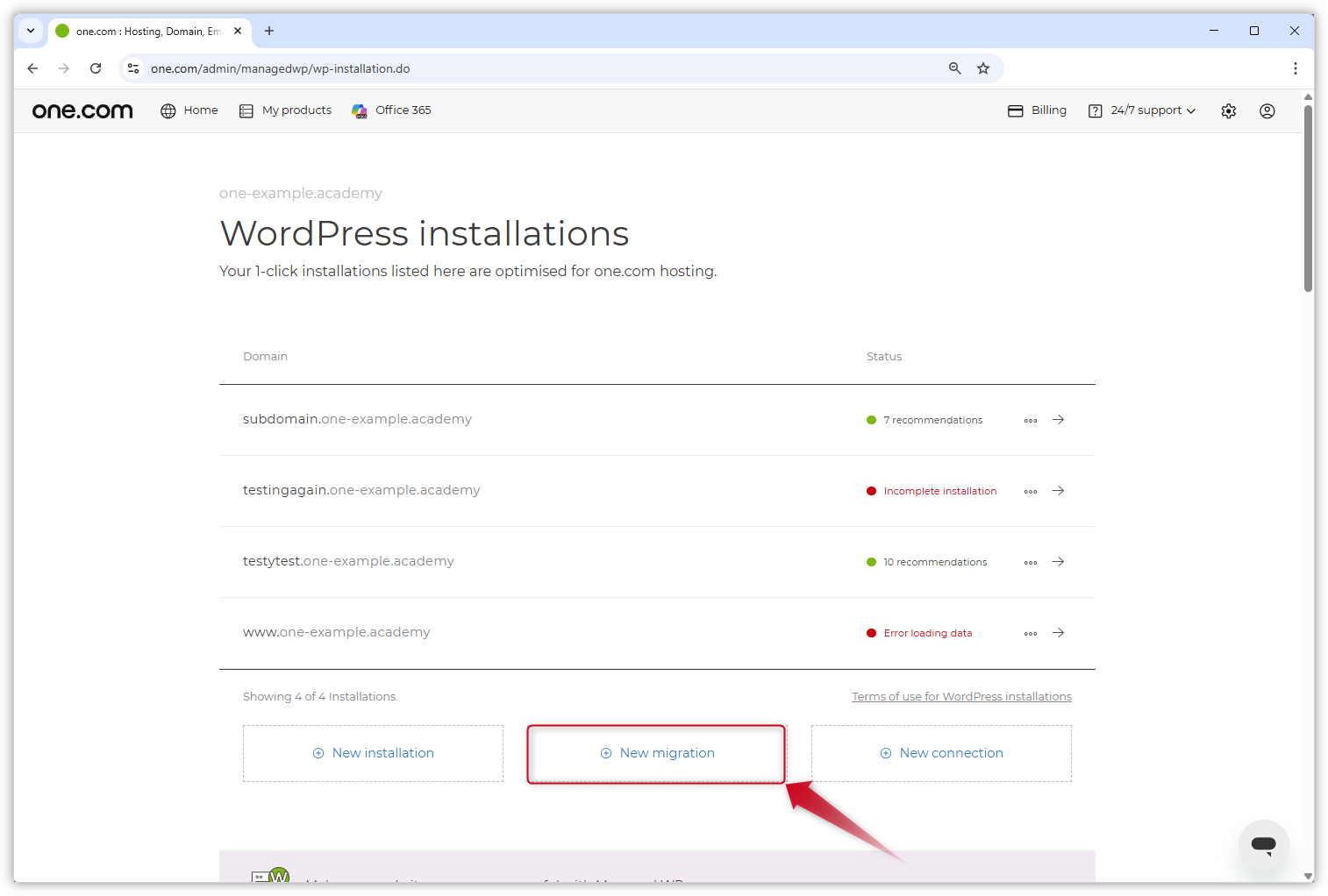Expand the tab search dropdown arrow
Screen dimensions: 1328x896
(x=31, y=31)
